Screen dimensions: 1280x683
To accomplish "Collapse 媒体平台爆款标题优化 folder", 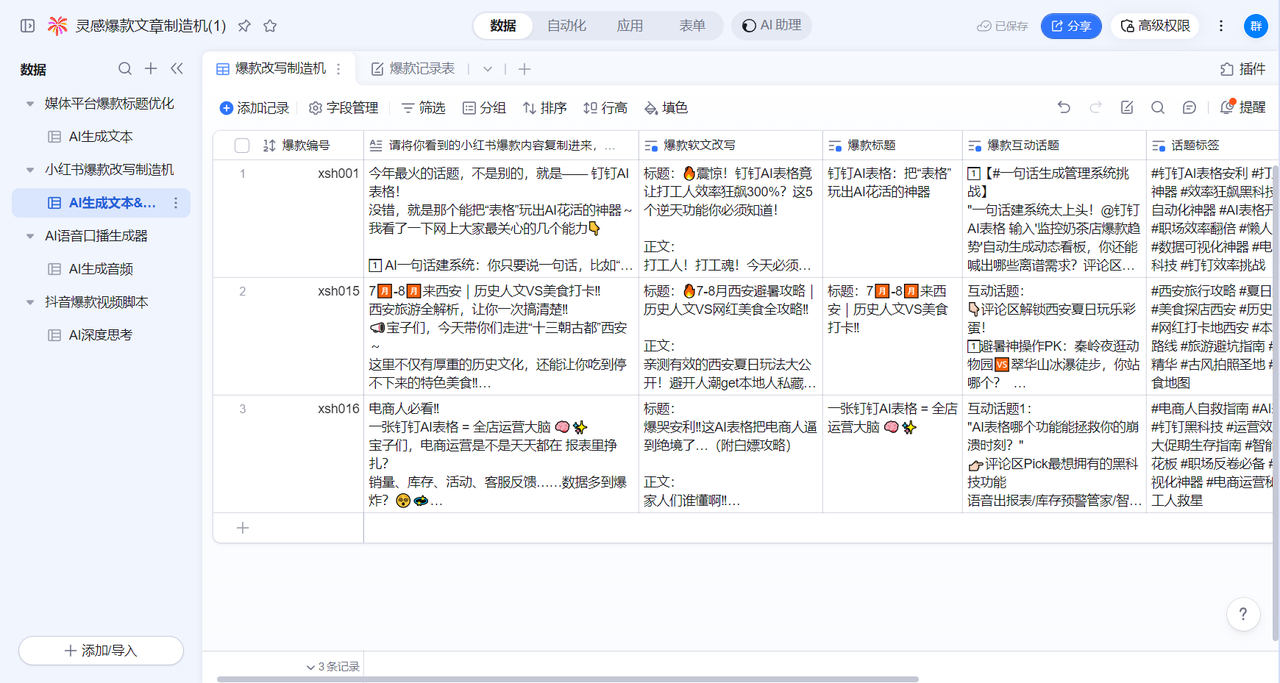I will tap(30, 104).
